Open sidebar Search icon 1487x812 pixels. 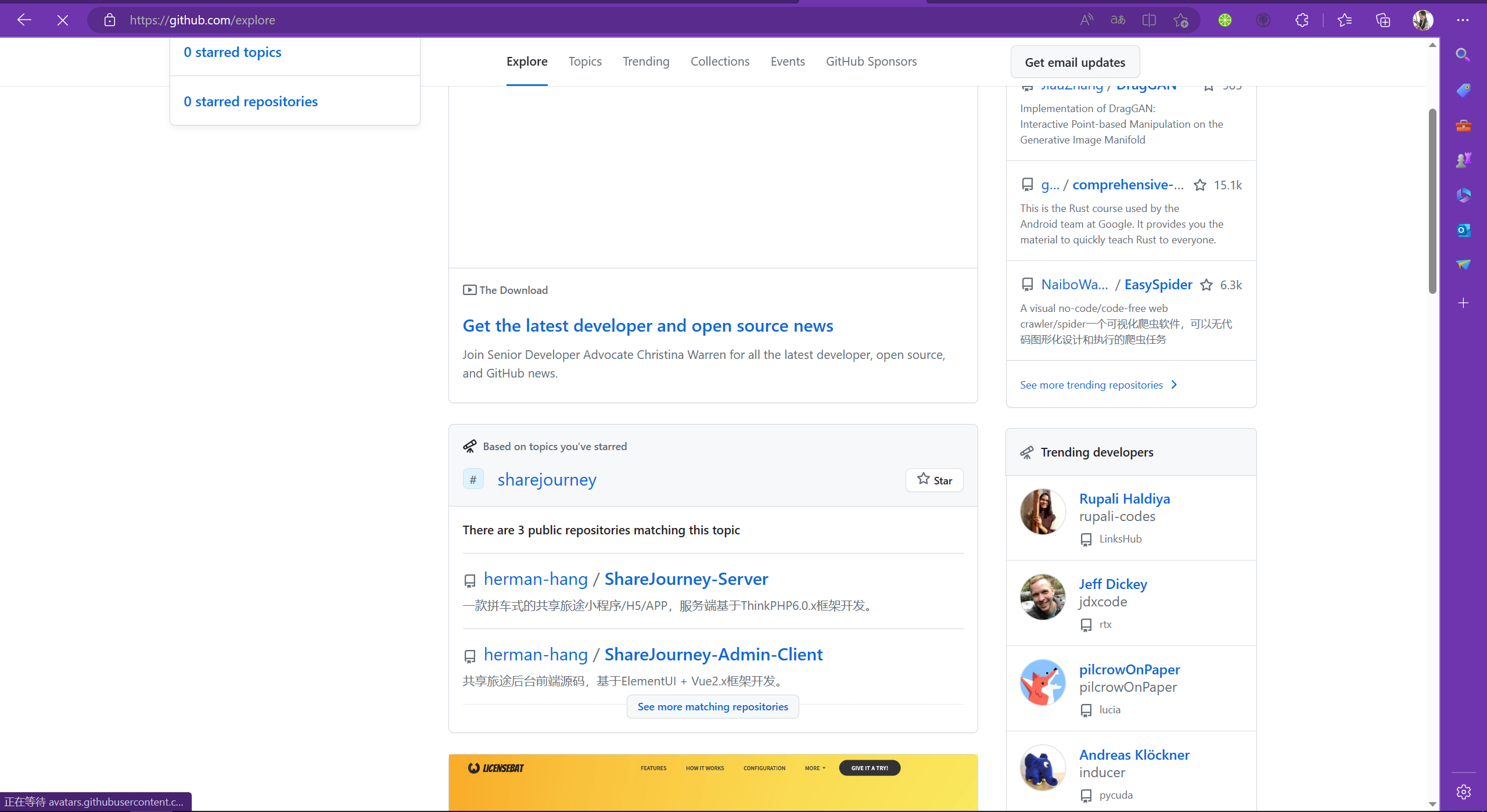pos(1463,55)
